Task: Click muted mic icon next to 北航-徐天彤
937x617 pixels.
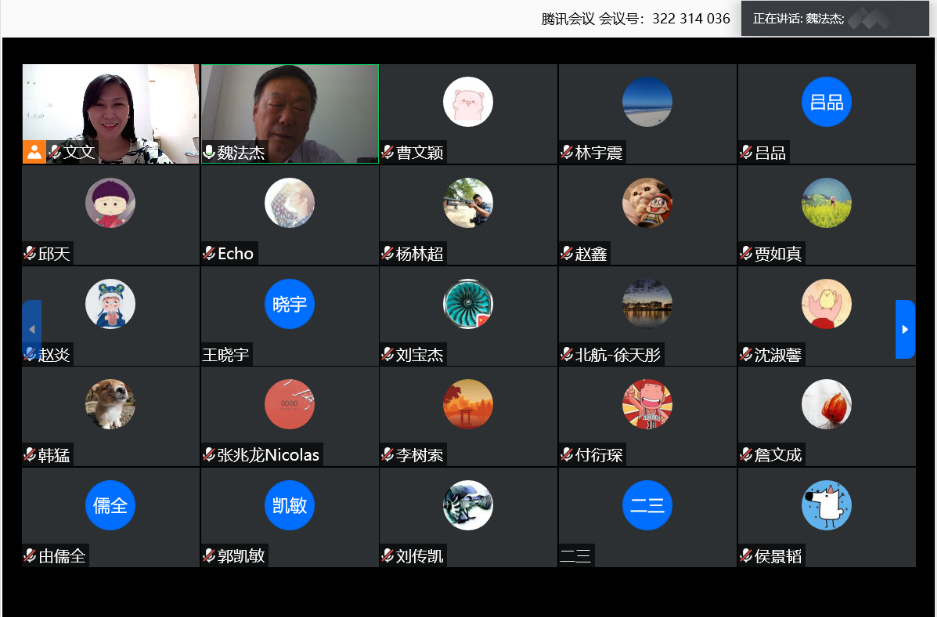Action: (567, 354)
